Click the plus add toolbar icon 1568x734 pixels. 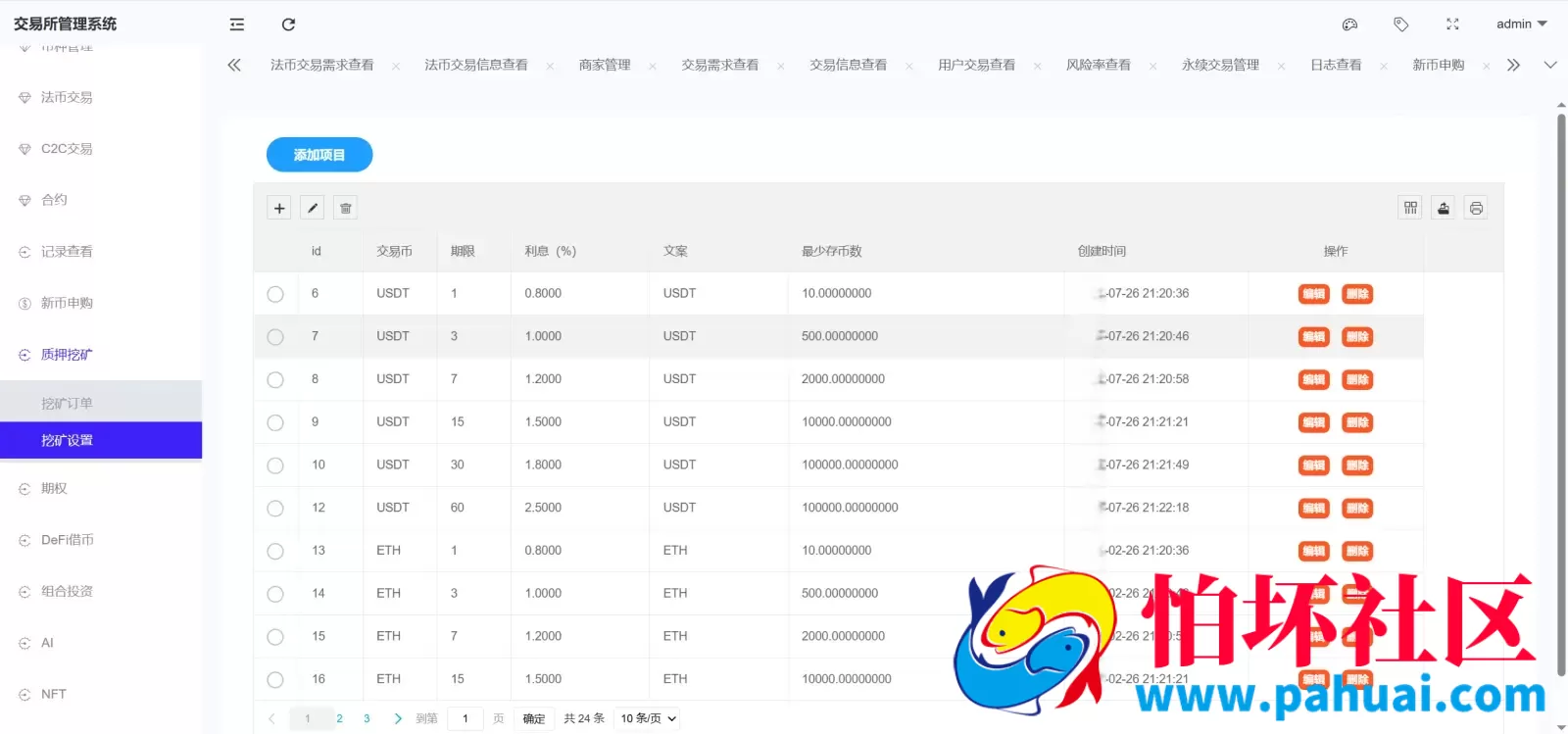(279, 208)
